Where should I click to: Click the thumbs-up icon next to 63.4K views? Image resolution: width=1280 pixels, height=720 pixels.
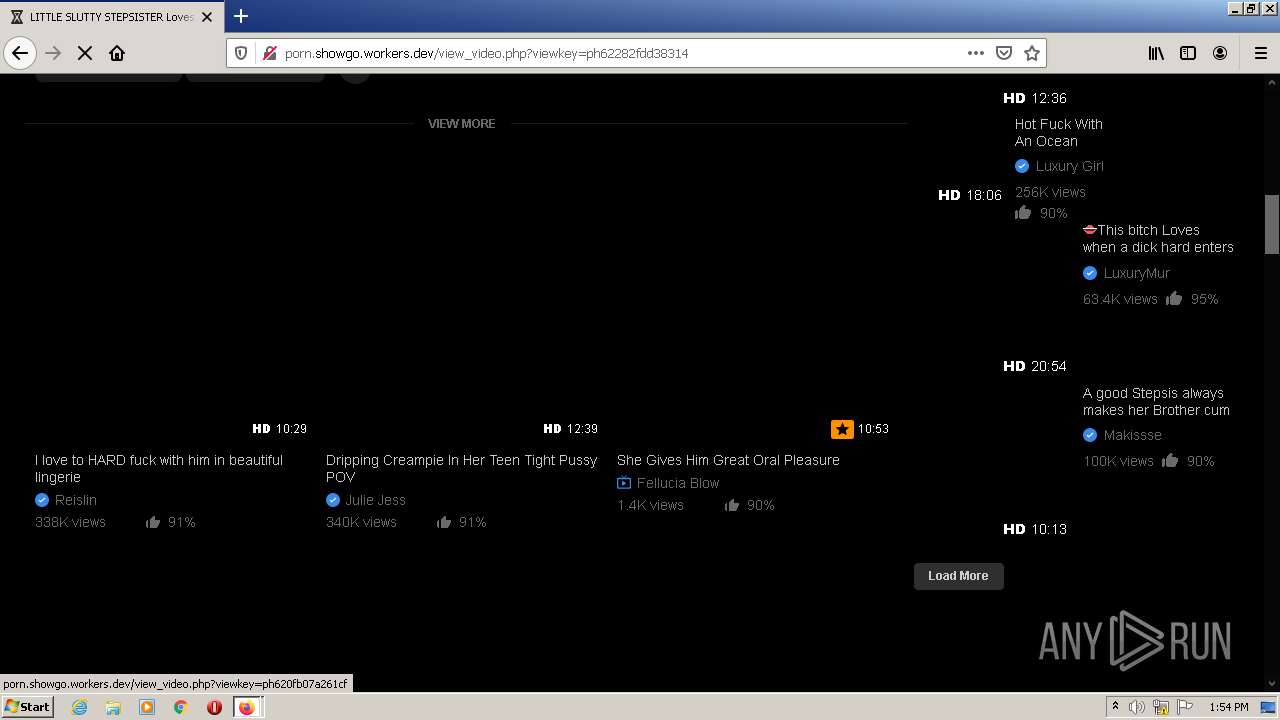1174,298
